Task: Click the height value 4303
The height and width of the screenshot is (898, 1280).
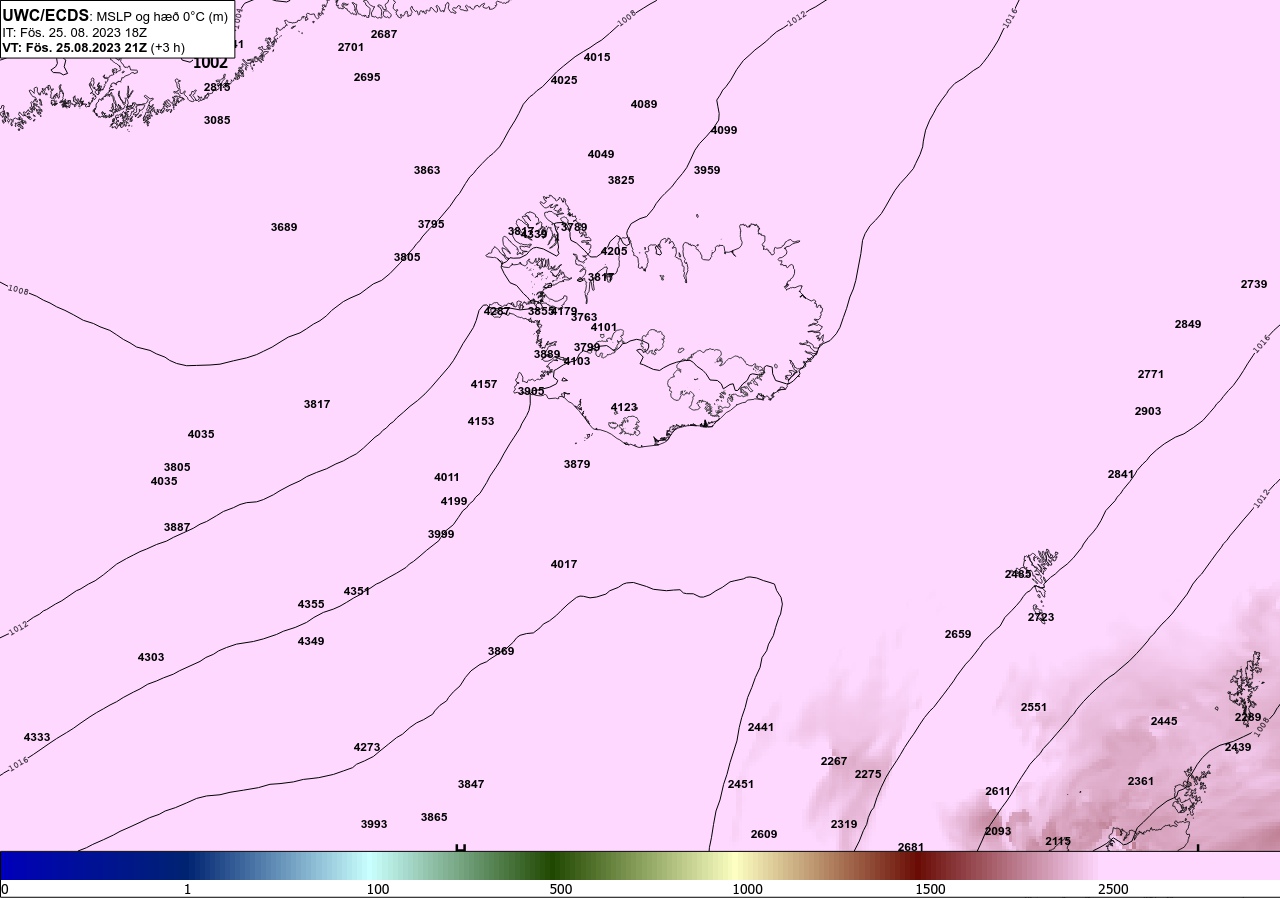Action: coord(151,657)
